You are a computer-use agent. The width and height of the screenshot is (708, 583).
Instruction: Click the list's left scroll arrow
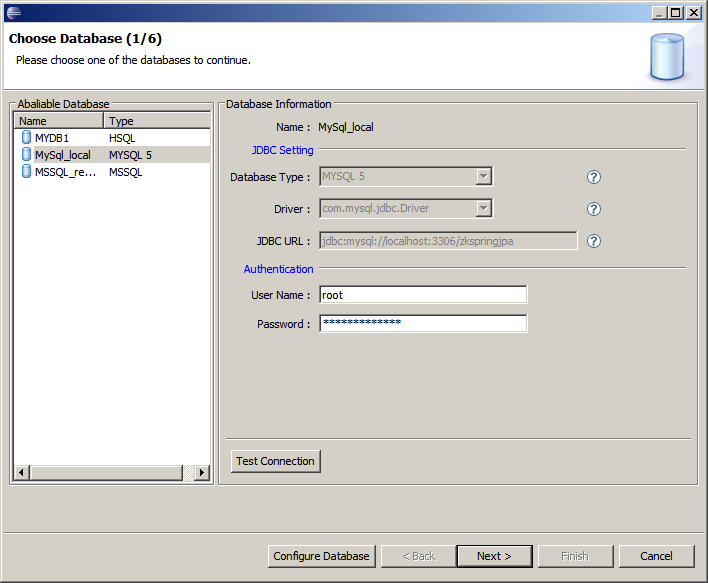[x=22, y=472]
